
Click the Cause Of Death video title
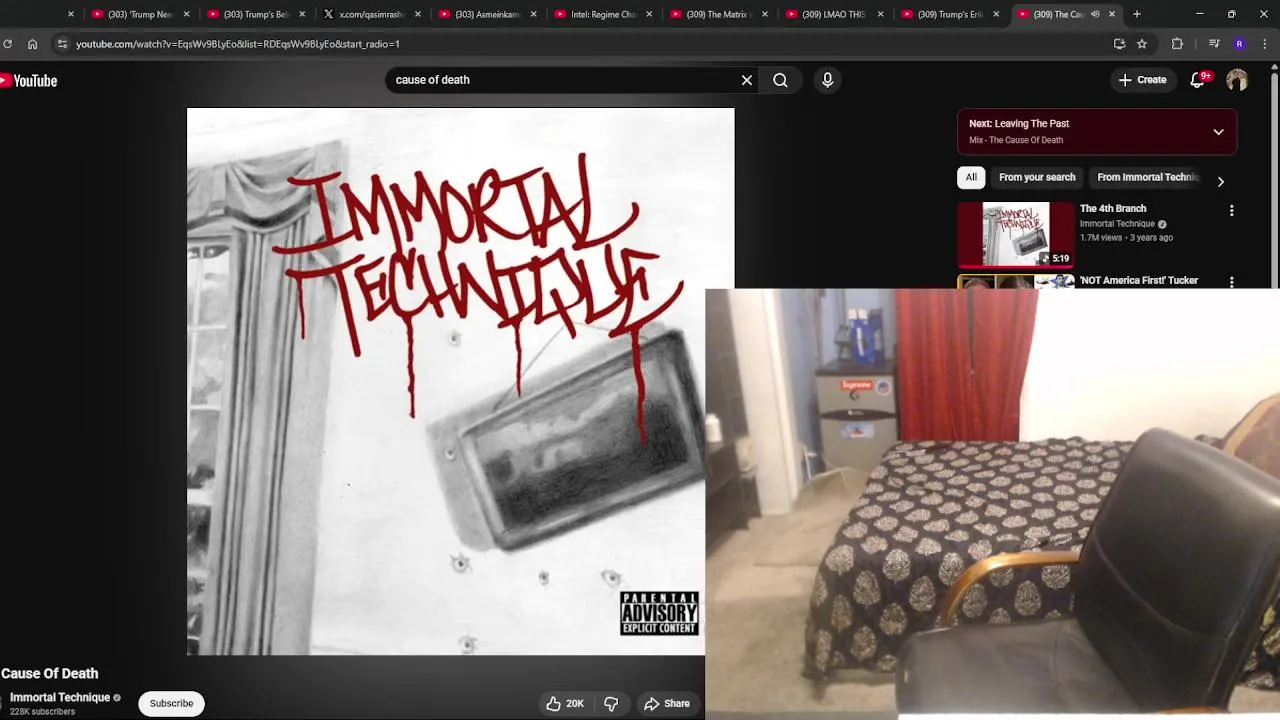(x=50, y=674)
